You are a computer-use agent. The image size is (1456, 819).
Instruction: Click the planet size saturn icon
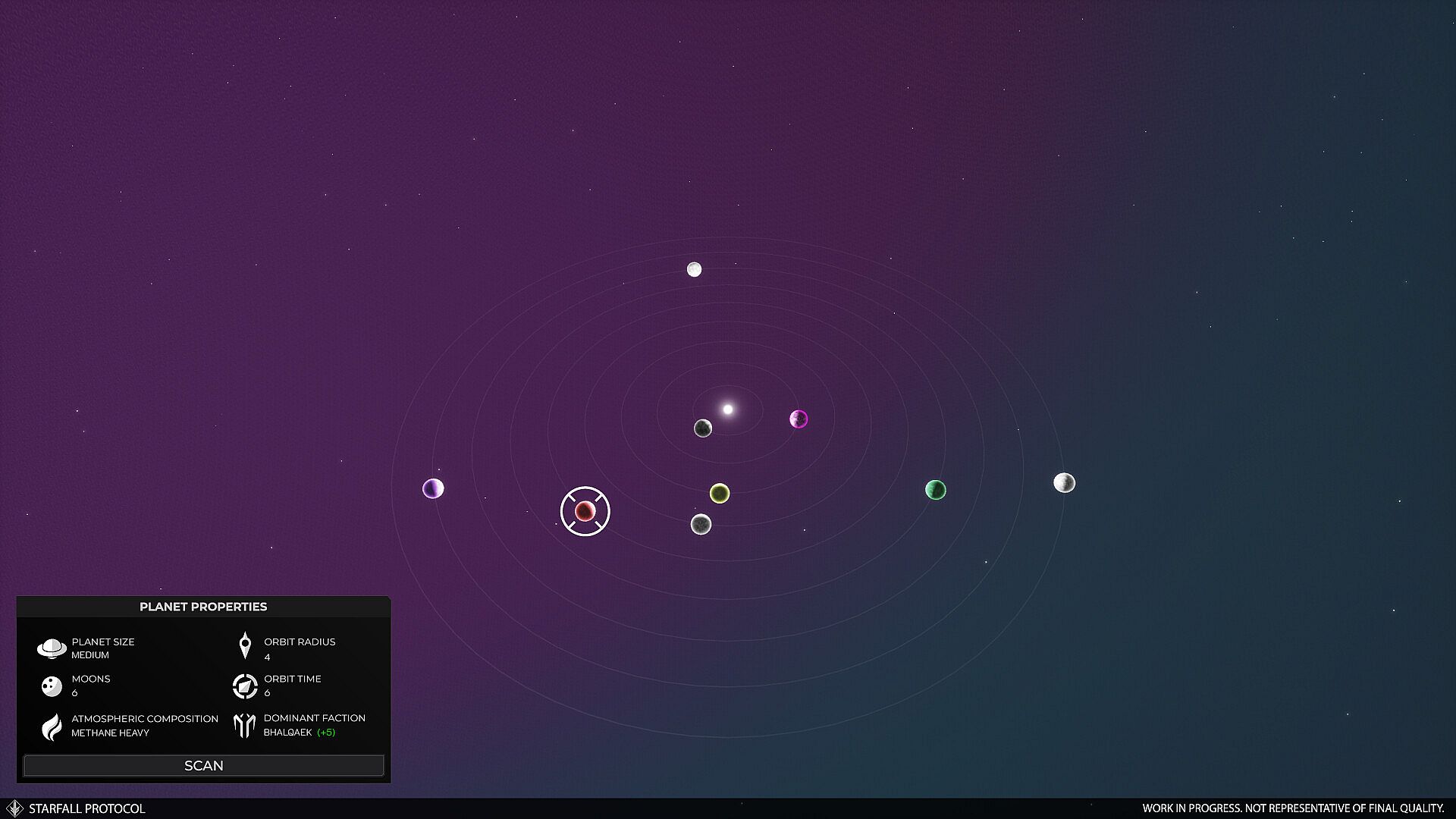tap(52, 648)
